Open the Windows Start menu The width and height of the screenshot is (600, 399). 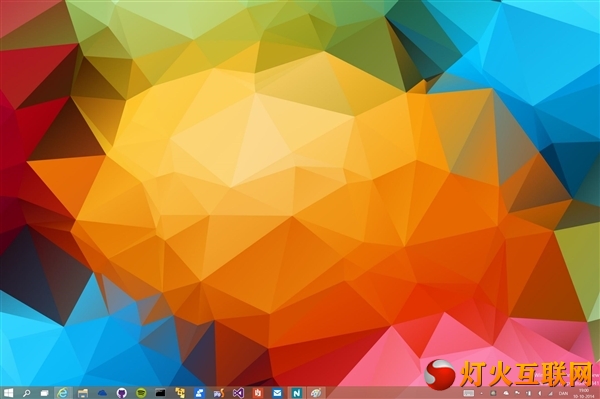coord(8,392)
